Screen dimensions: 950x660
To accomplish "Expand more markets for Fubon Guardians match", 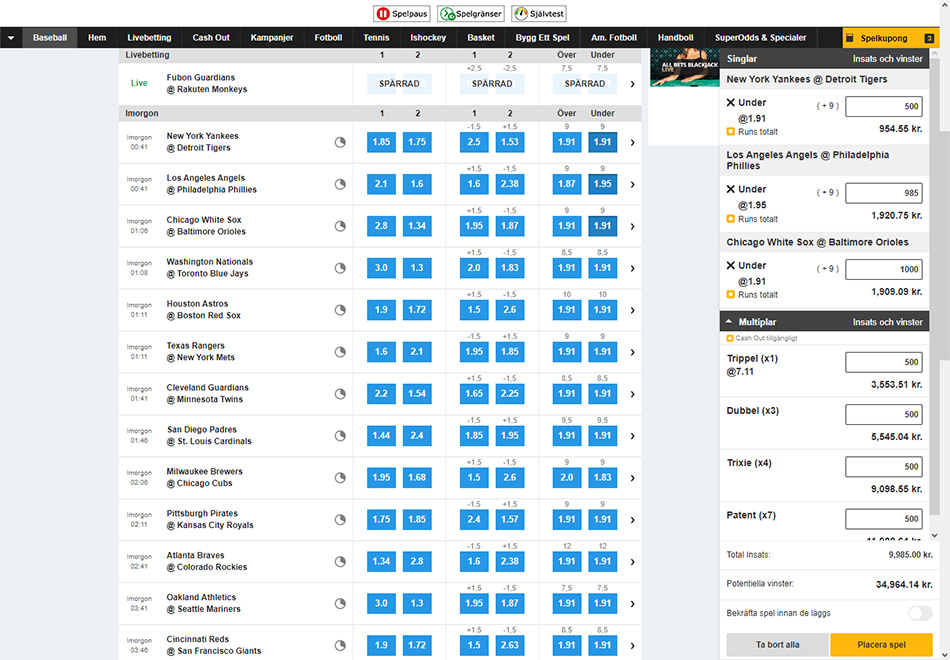I will tap(632, 84).
